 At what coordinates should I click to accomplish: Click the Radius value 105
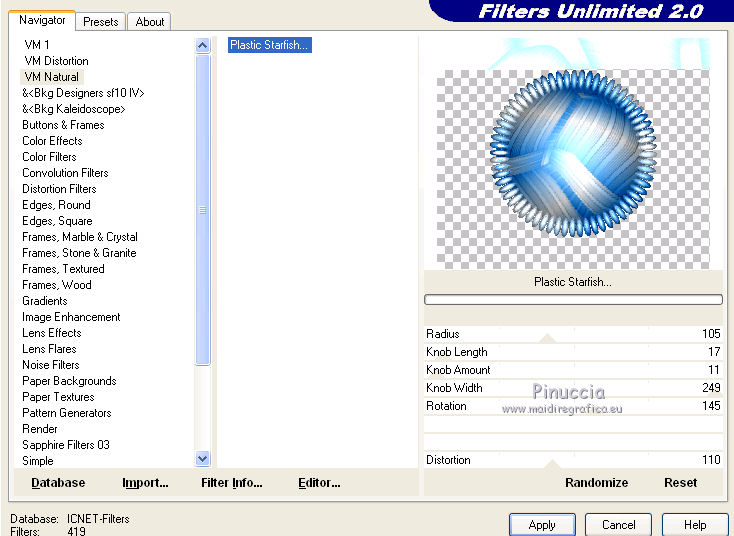711,334
